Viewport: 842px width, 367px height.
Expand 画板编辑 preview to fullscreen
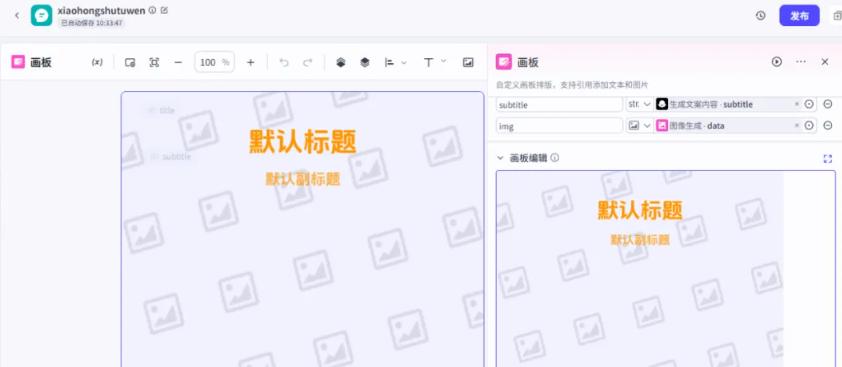(828, 159)
